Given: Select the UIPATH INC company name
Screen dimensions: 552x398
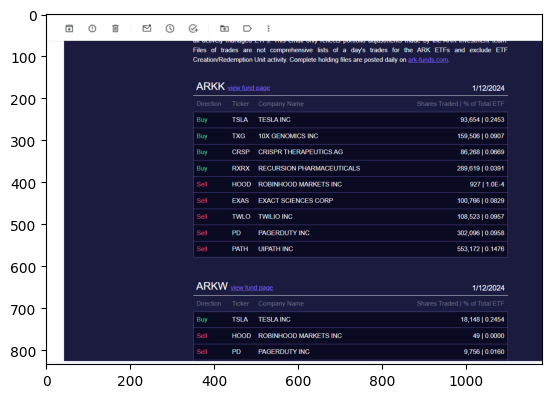Looking at the screenshot, I should pos(276,249).
